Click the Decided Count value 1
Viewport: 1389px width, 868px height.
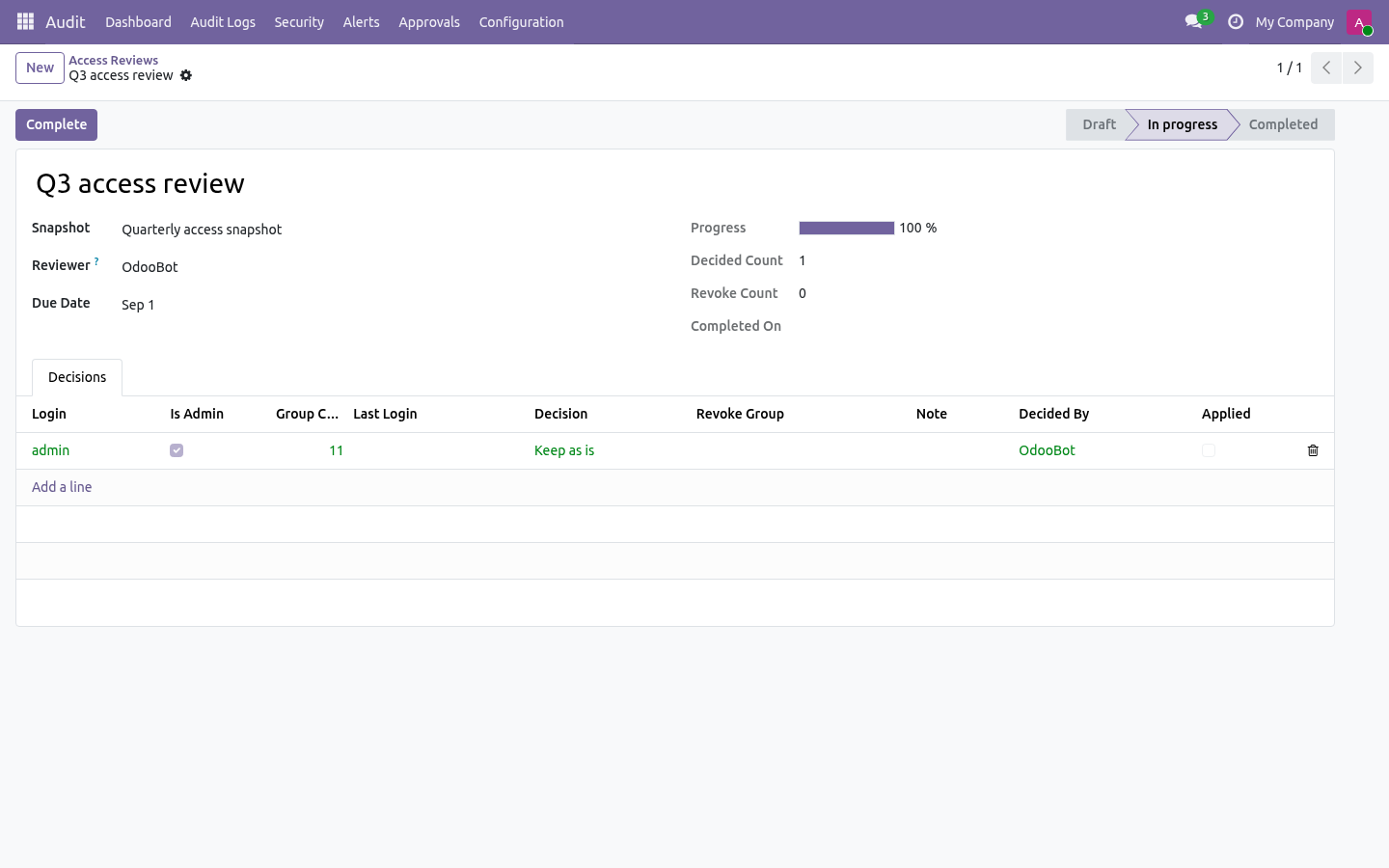coord(803,260)
